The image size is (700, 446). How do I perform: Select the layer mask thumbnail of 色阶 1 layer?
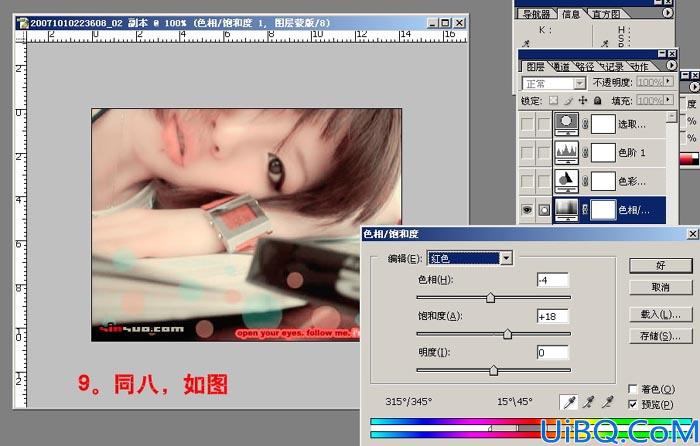coord(603,153)
